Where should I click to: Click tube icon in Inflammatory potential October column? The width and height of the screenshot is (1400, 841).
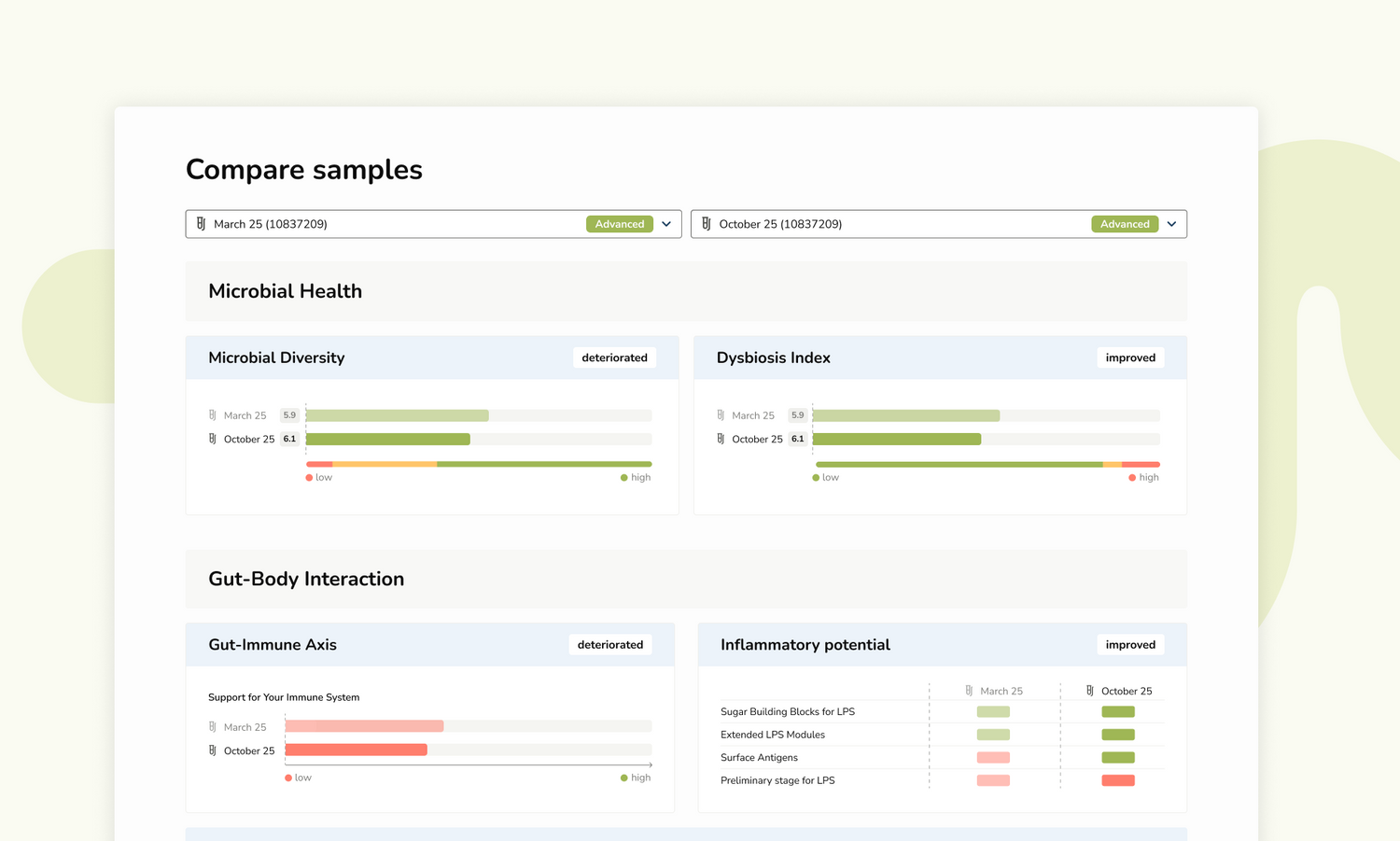coord(1089,691)
